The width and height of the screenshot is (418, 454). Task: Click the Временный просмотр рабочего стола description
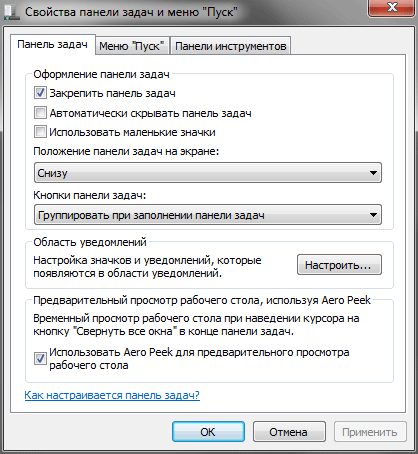pyautogui.click(x=196, y=325)
